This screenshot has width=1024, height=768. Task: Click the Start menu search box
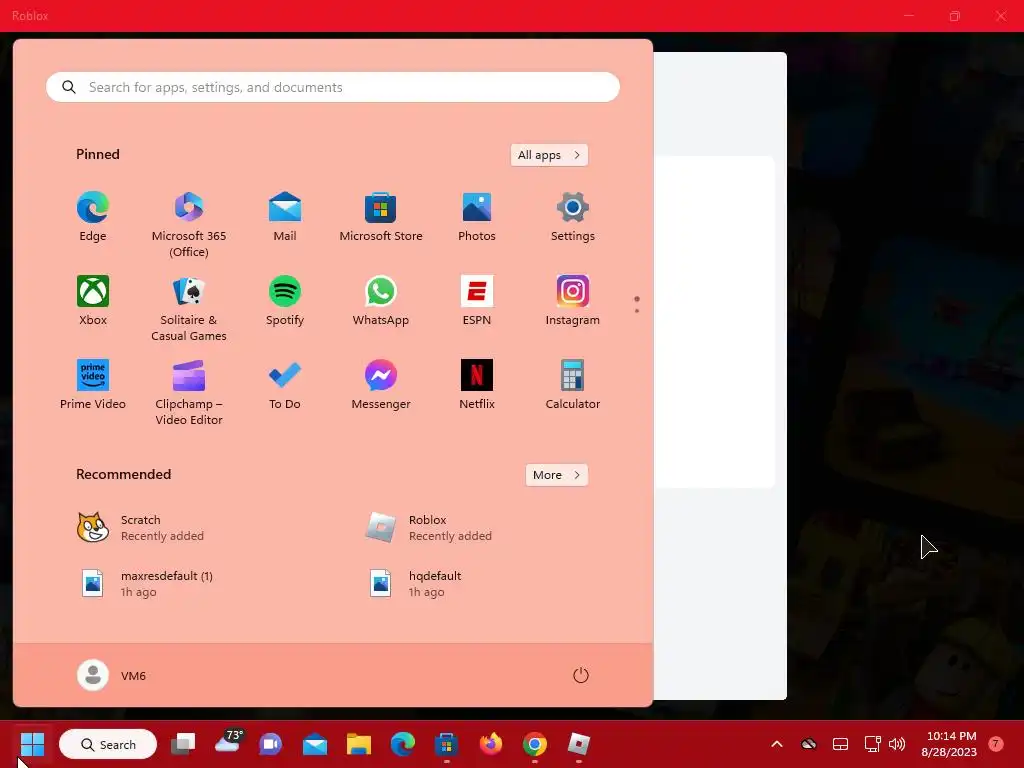tap(333, 87)
